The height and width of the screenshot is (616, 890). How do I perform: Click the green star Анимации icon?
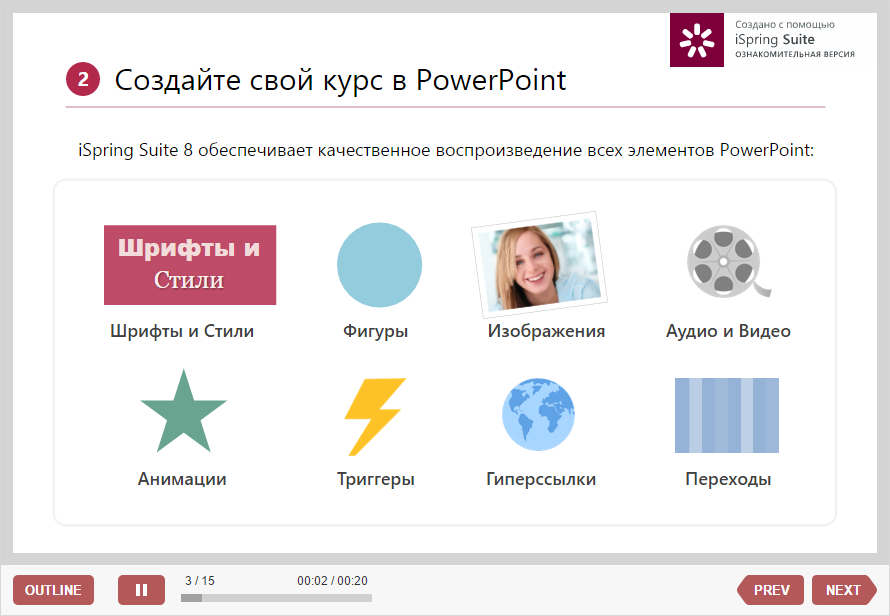(183, 412)
